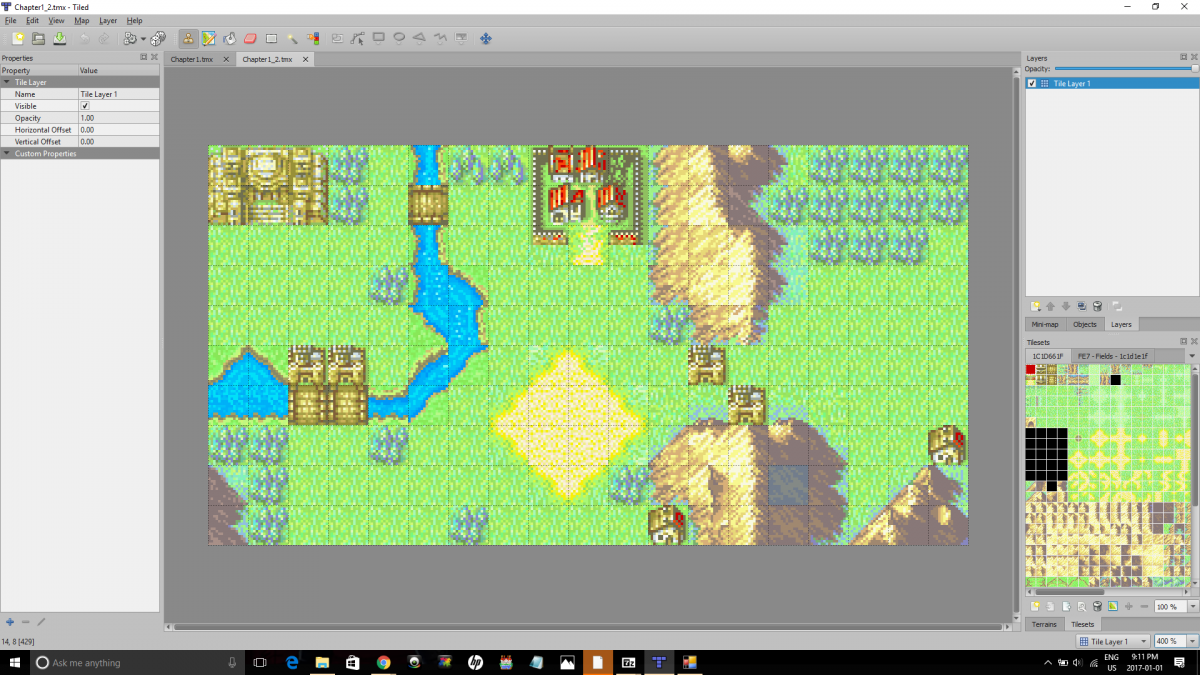Viewport: 1200px width, 675px height.
Task: Click the New Layer icon in Layers panel
Action: point(1034,306)
